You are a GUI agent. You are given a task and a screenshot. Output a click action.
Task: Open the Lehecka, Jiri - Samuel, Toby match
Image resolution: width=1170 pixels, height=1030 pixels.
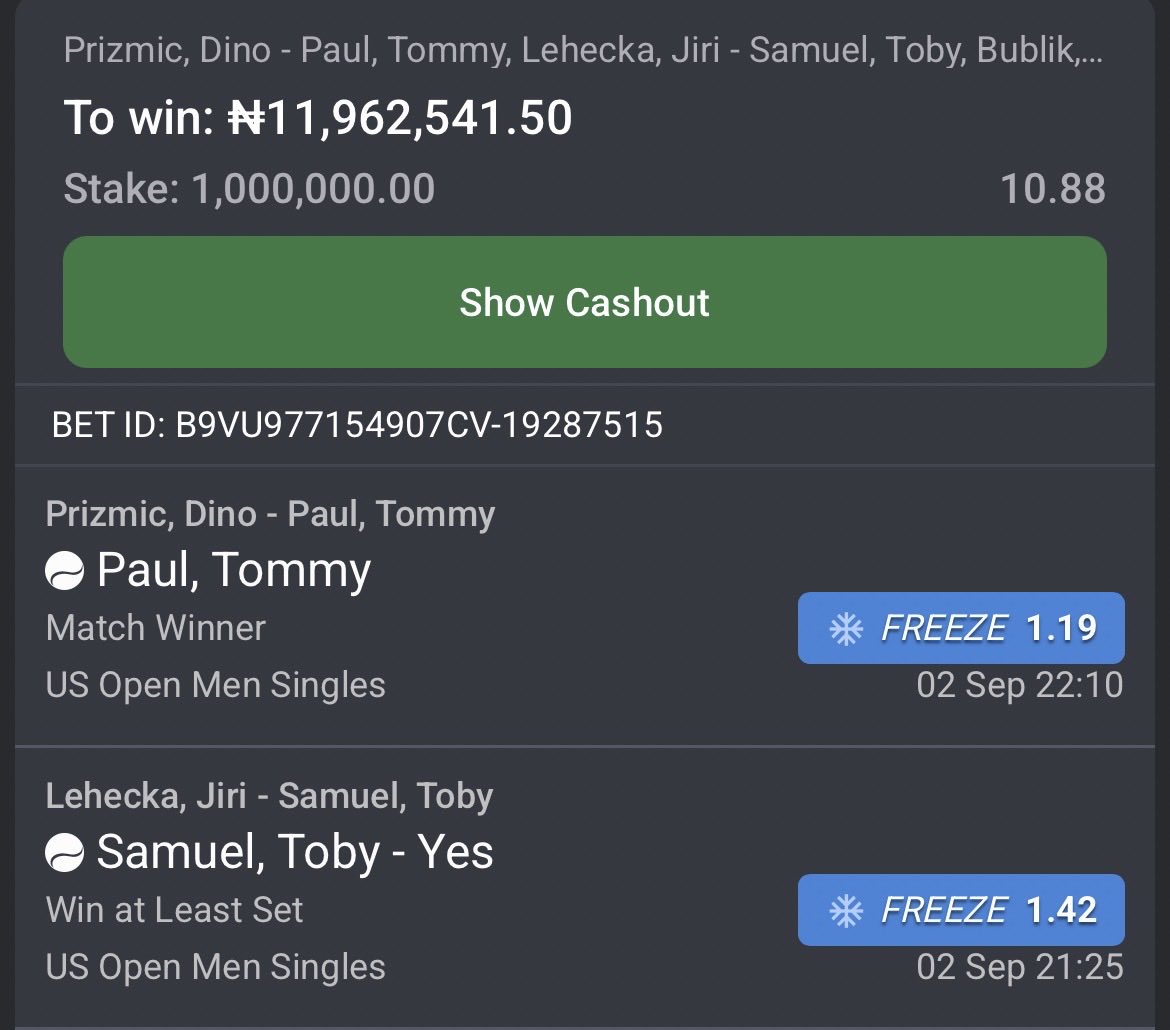269,796
